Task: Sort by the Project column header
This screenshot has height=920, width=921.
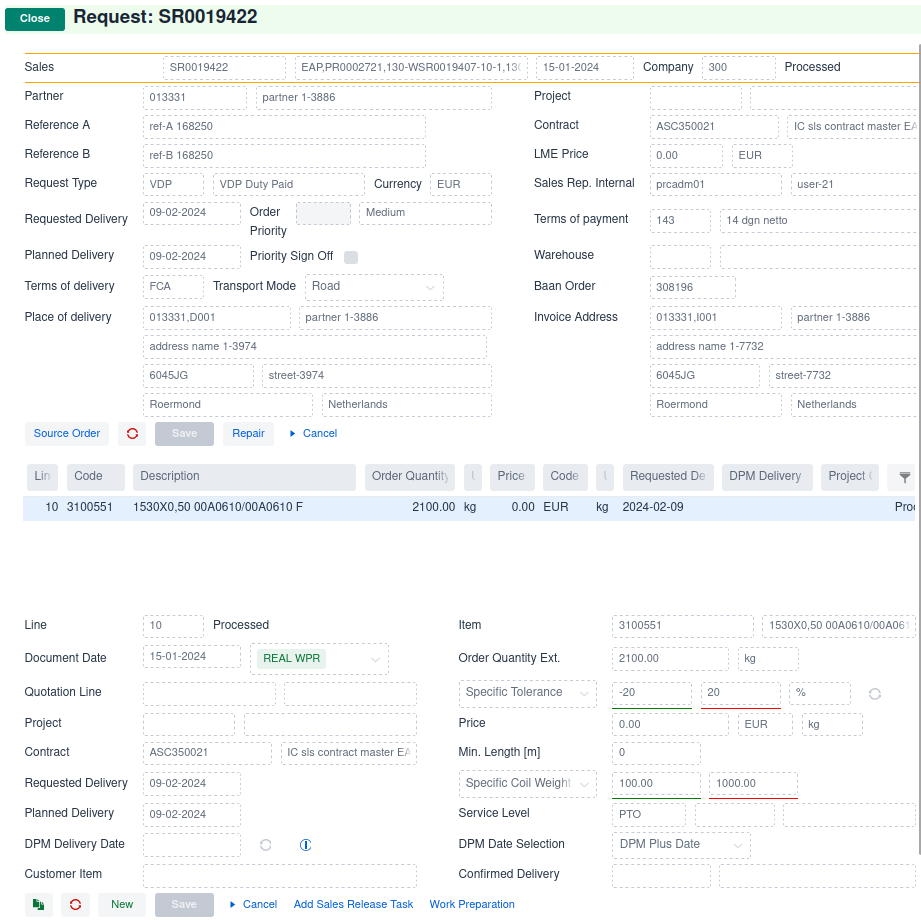Action: tap(849, 476)
